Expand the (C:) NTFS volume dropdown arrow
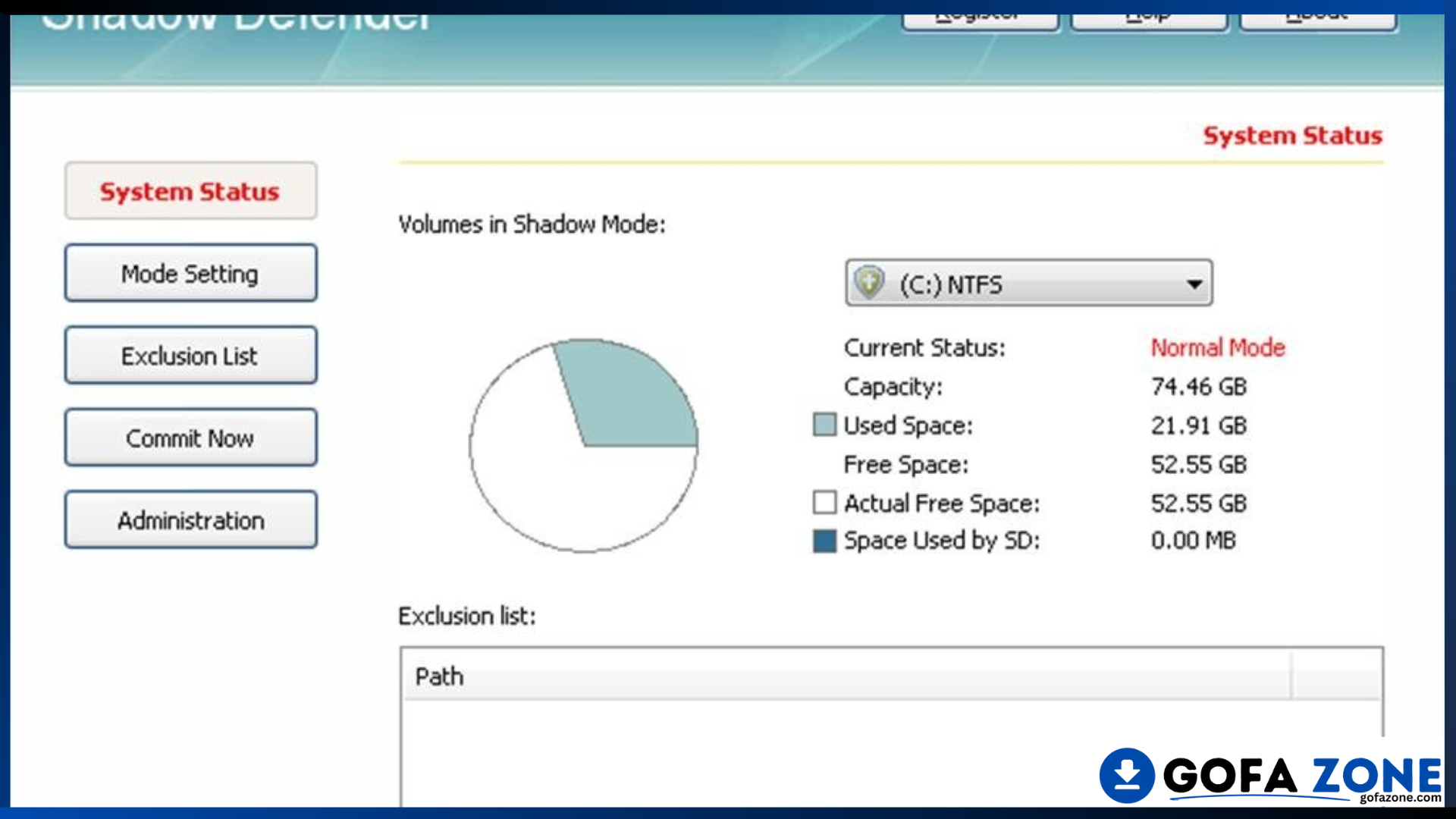 (x=1194, y=284)
